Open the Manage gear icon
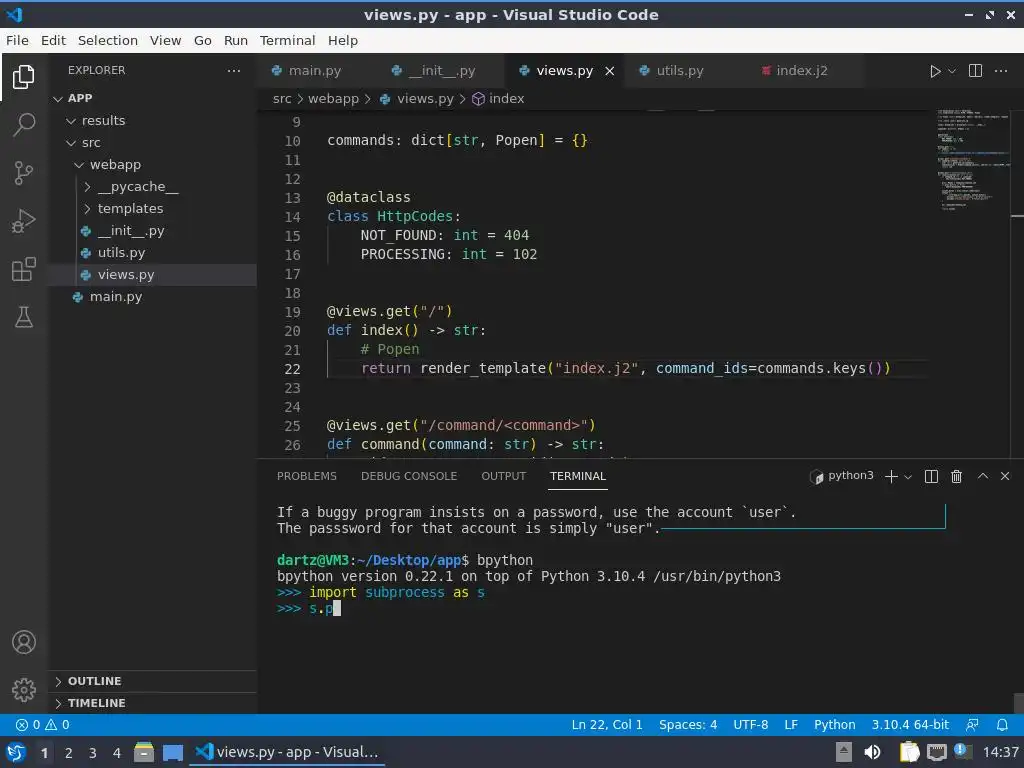The height and width of the screenshot is (768, 1024). tap(24, 690)
